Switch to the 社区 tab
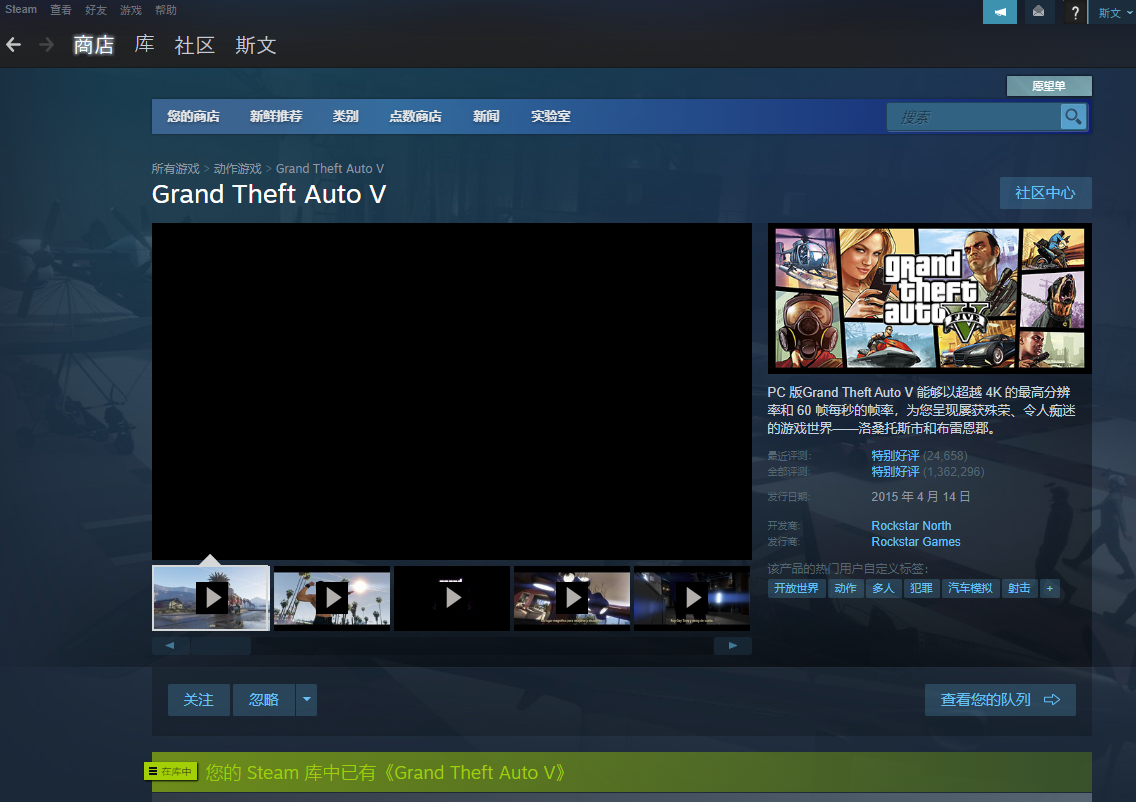 [x=195, y=45]
